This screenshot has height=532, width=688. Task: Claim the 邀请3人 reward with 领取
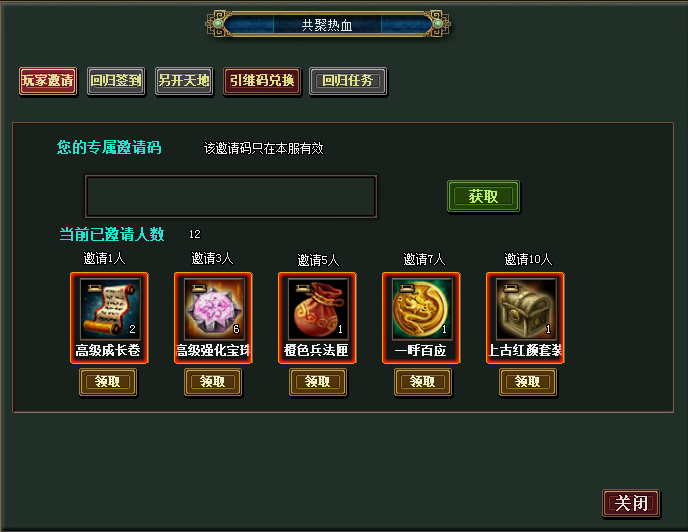point(213,382)
